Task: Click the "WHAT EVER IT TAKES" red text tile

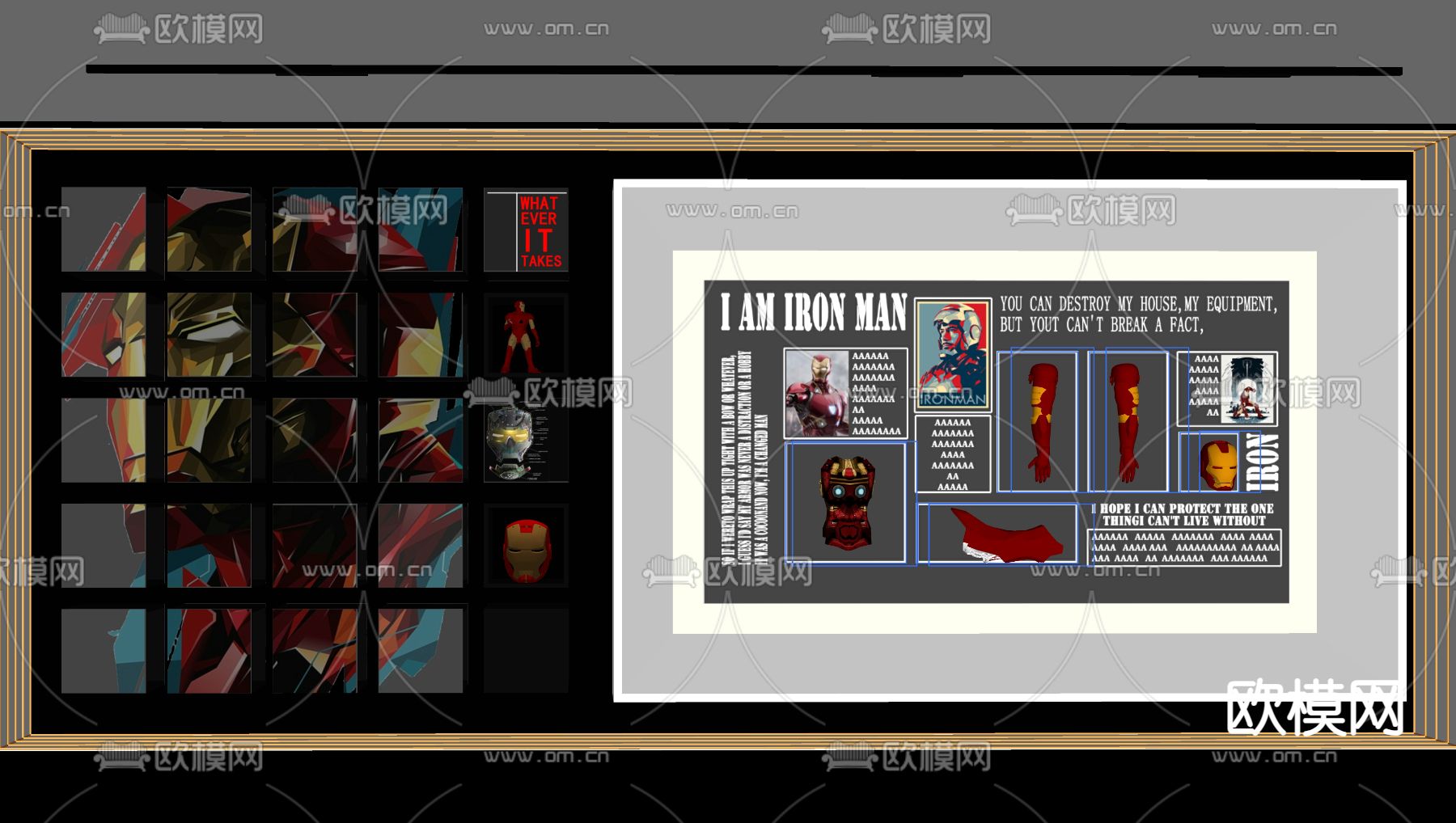Action: [x=527, y=231]
